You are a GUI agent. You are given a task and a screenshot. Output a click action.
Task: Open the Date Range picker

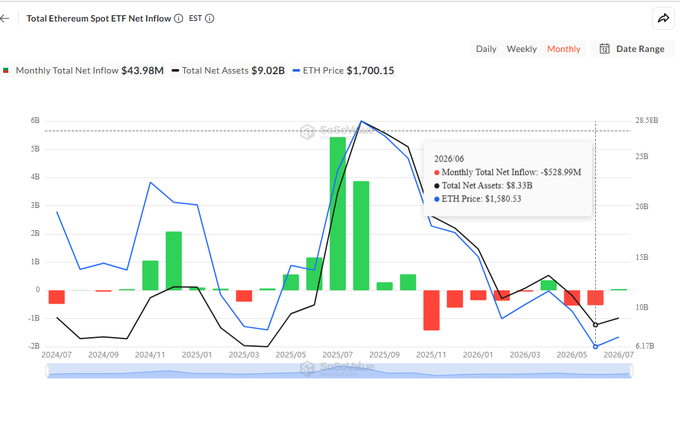(632, 49)
